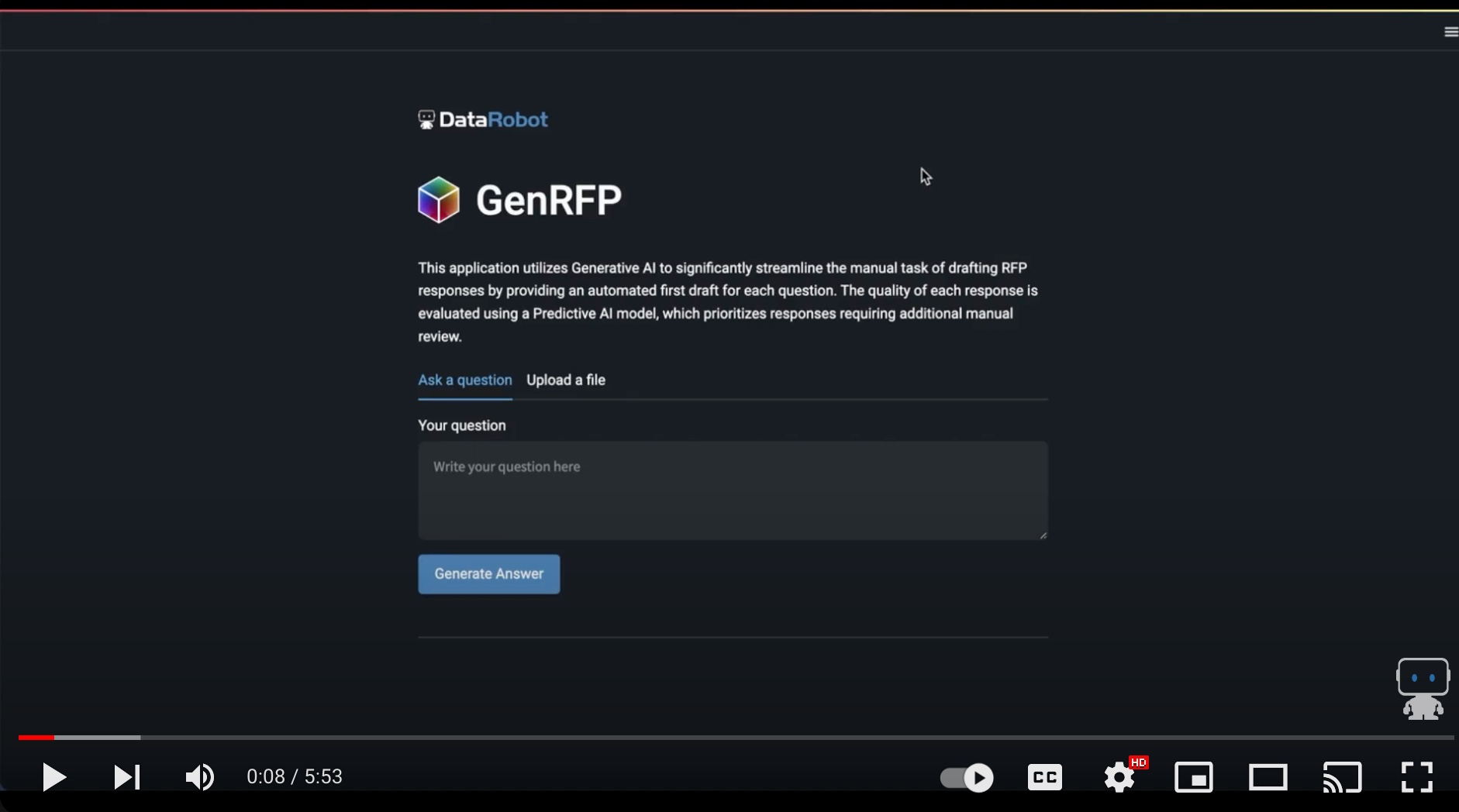
Task: Click the Your question text area
Action: pos(733,490)
